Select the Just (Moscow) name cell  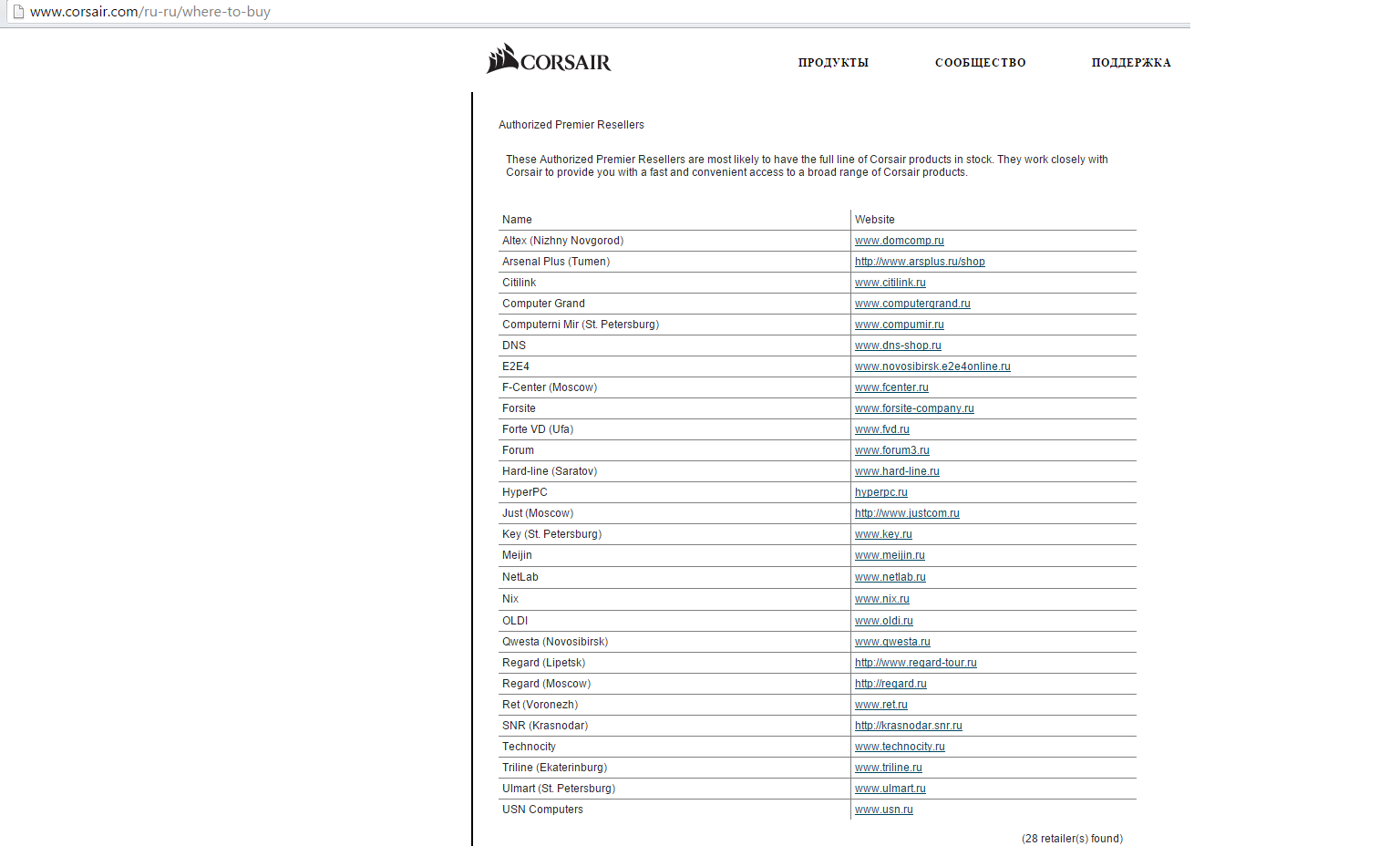pos(674,513)
